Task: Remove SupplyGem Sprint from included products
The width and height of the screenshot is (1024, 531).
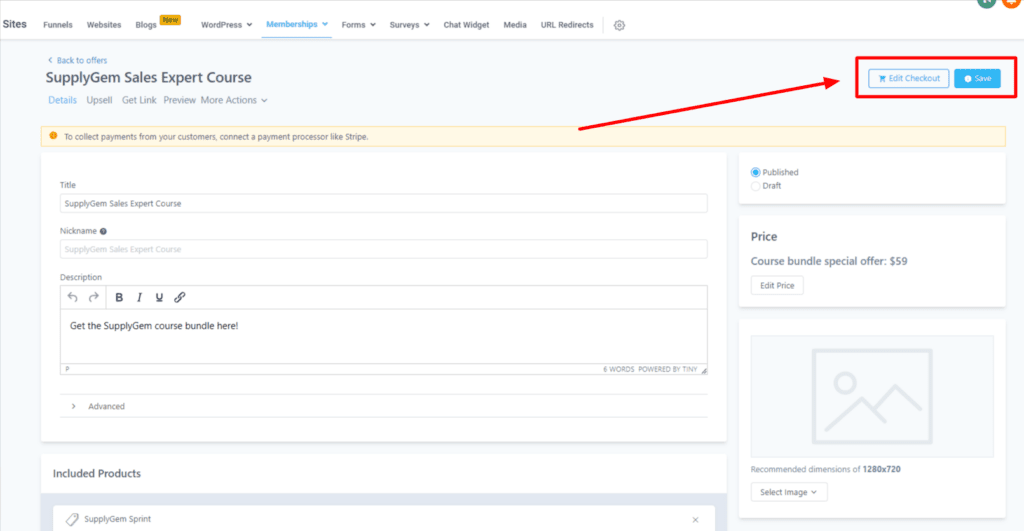Action: [x=696, y=520]
